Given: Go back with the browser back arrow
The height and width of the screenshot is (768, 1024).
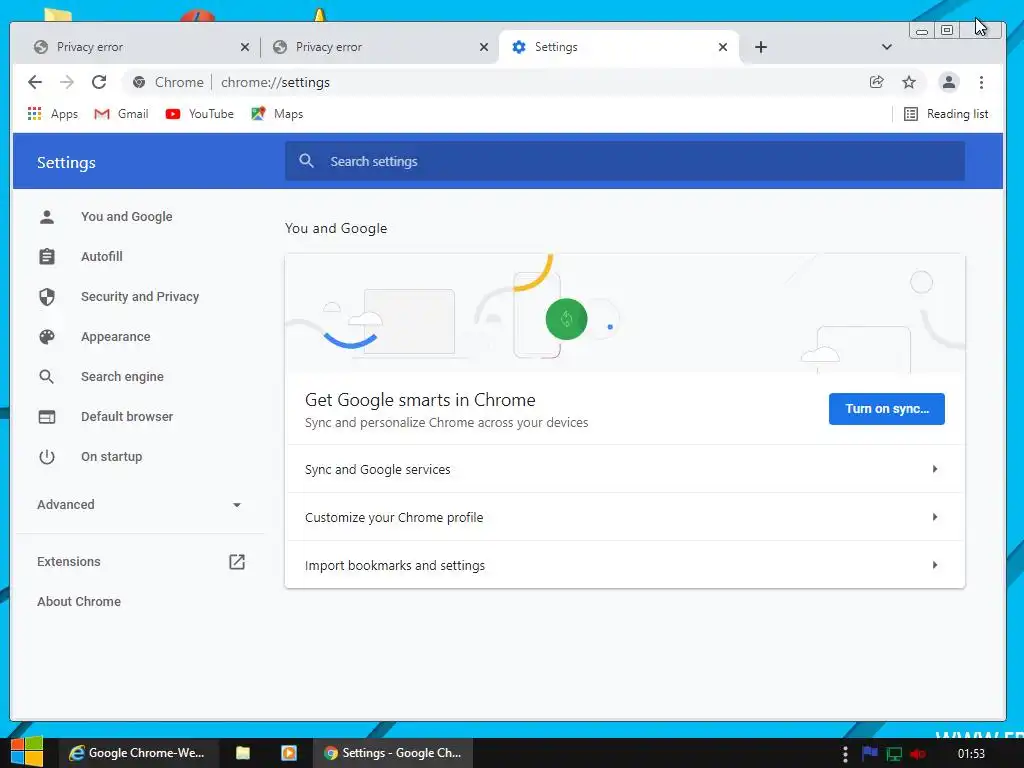Looking at the screenshot, I should (35, 82).
